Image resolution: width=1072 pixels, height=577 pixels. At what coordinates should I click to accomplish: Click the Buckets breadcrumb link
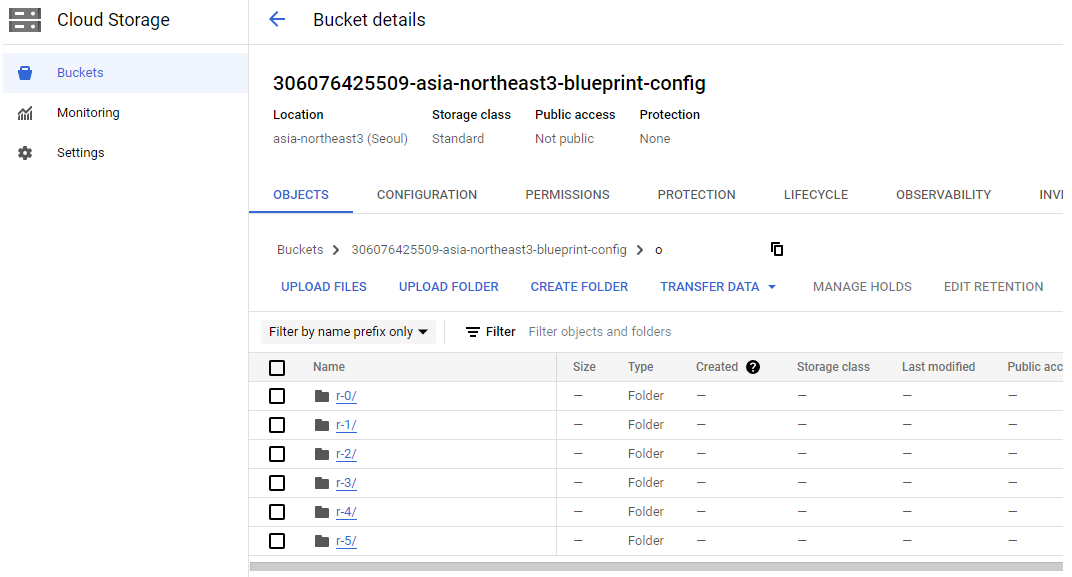pyautogui.click(x=300, y=250)
